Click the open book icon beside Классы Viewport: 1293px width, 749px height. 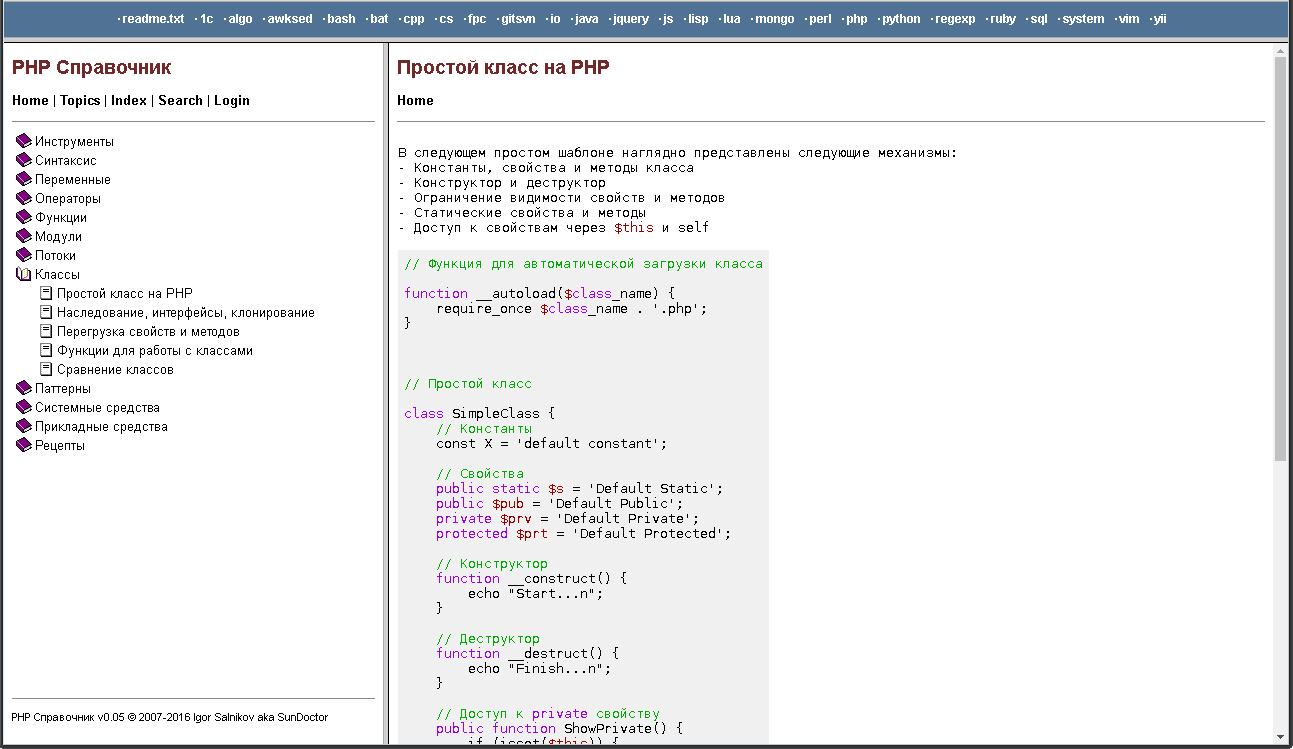[x=22, y=274]
